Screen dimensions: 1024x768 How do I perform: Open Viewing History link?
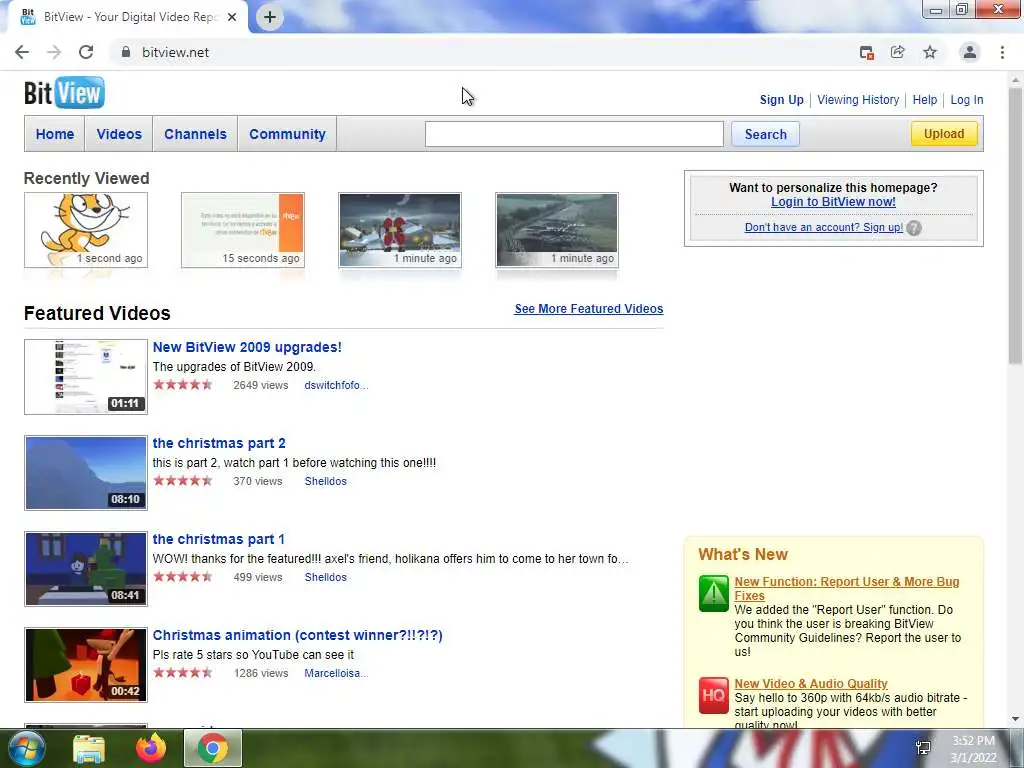[858, 100]
